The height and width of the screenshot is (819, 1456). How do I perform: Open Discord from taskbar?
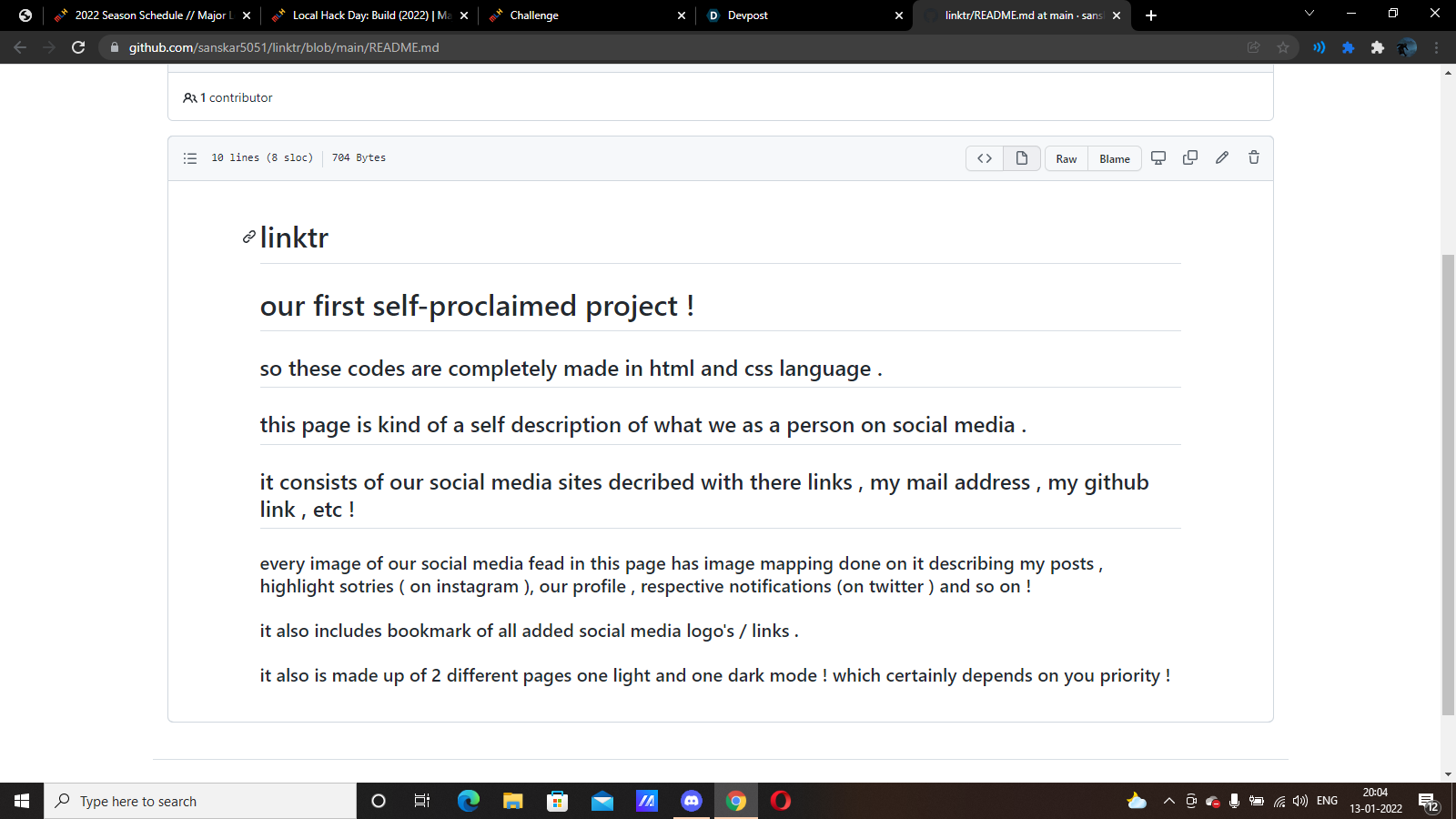(x=692, y=801)
